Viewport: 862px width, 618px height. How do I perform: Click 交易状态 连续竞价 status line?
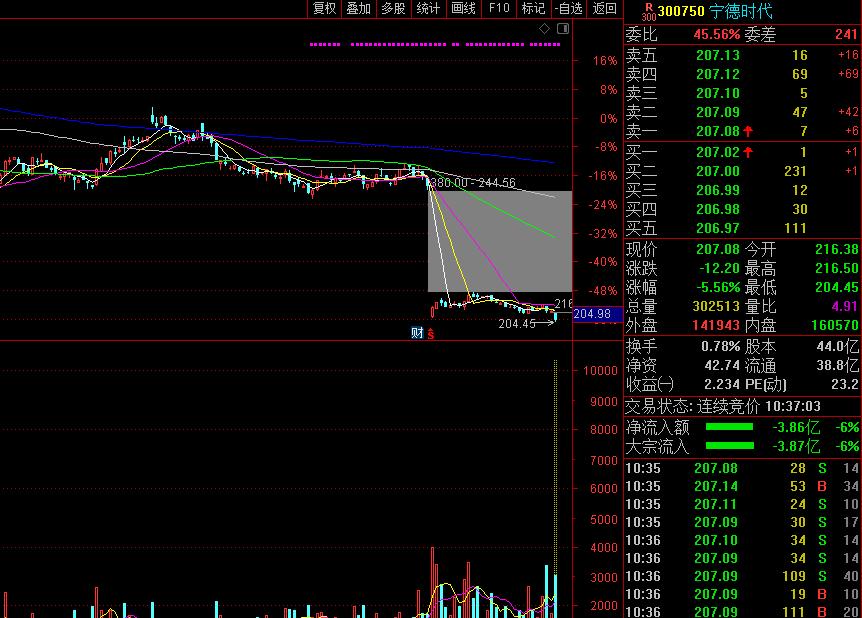(723, 407)
